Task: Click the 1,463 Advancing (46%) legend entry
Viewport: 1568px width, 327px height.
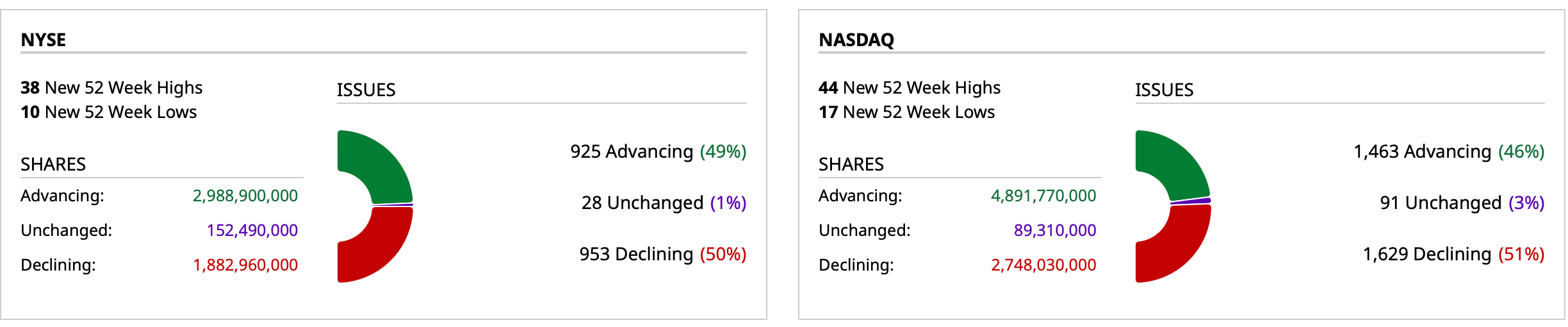Action: [x=1449, y=151]
